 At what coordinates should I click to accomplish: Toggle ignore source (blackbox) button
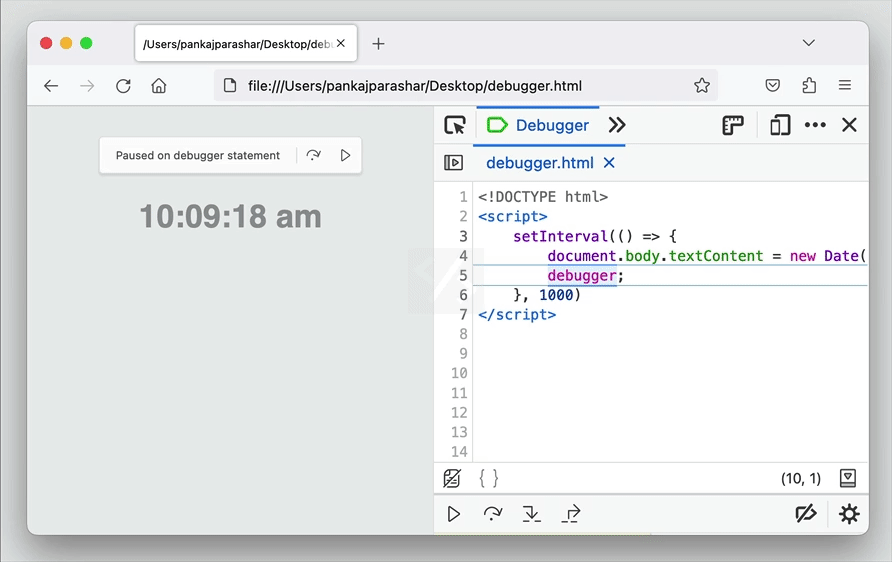tap(452, 478)
